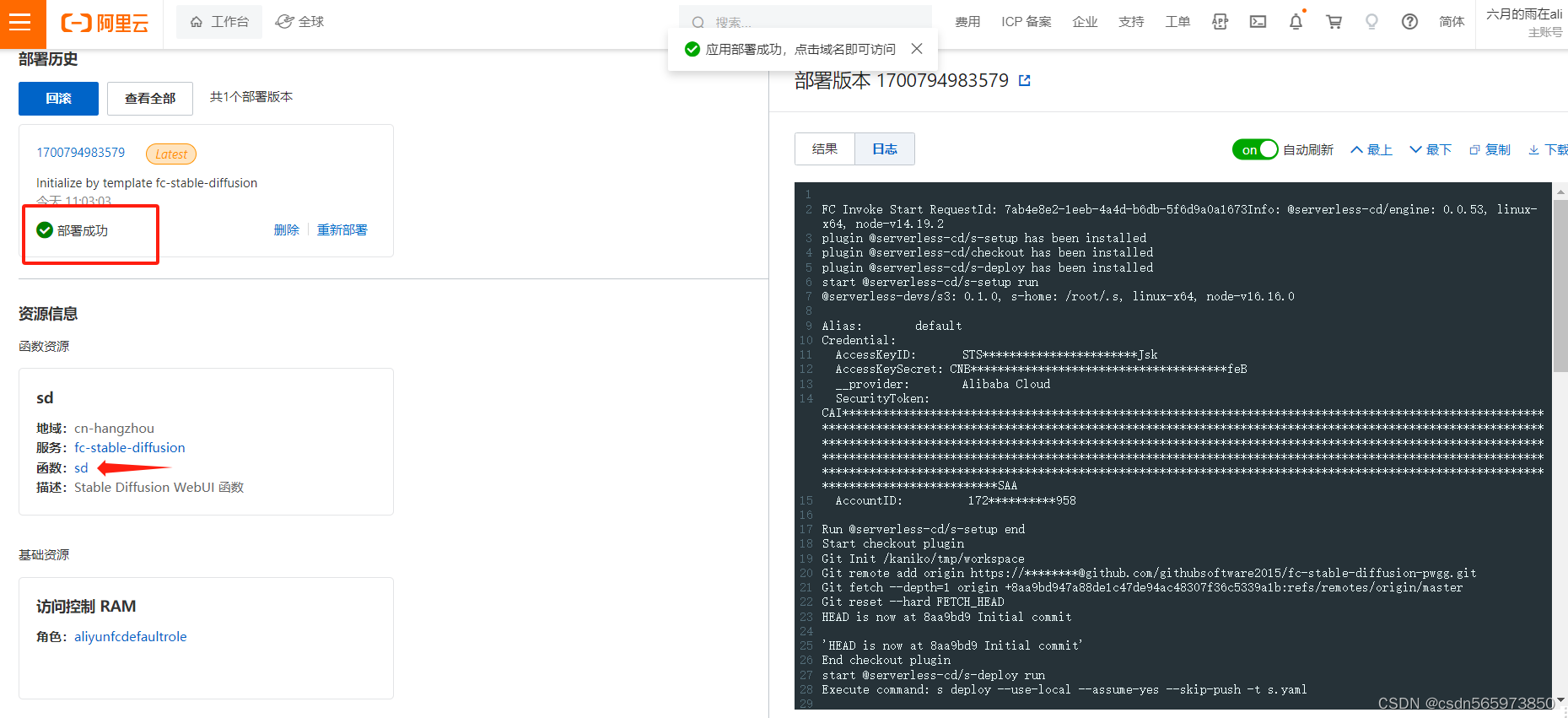Click the 访问控制 RAM heading

[x=86, y=607]
